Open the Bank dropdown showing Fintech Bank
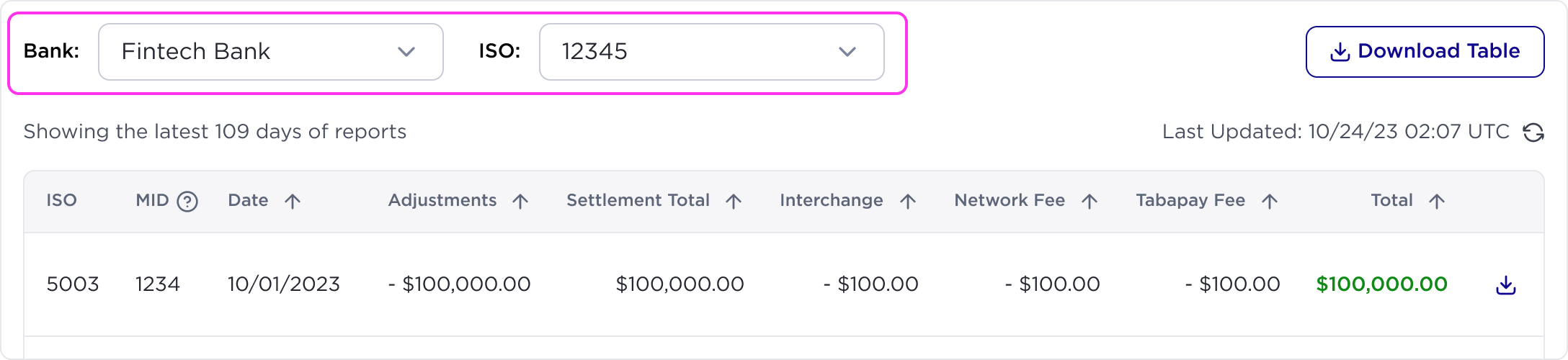 point(271,52)
